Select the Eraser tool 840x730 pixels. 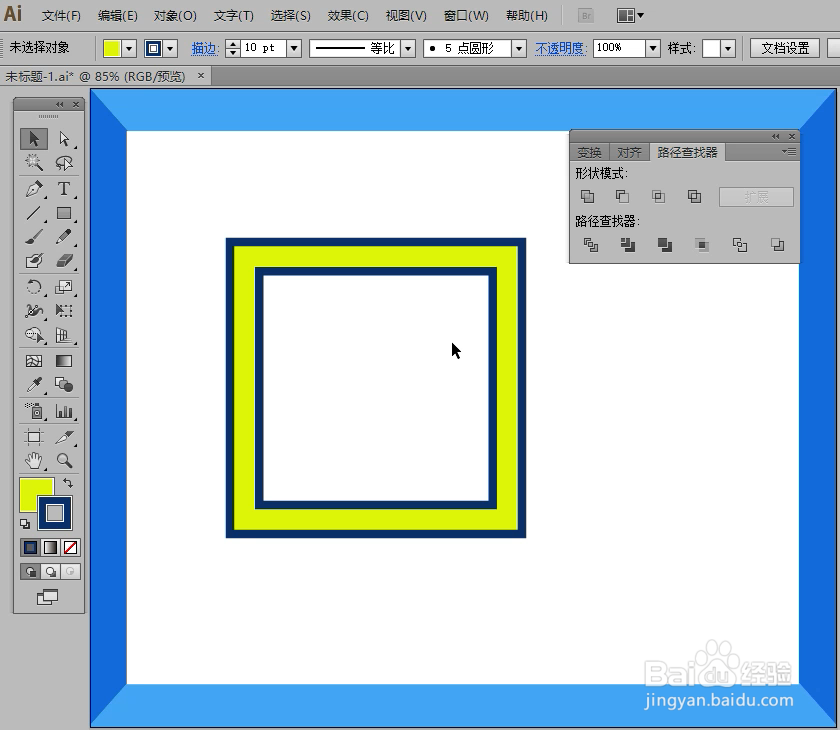[64, 260]
